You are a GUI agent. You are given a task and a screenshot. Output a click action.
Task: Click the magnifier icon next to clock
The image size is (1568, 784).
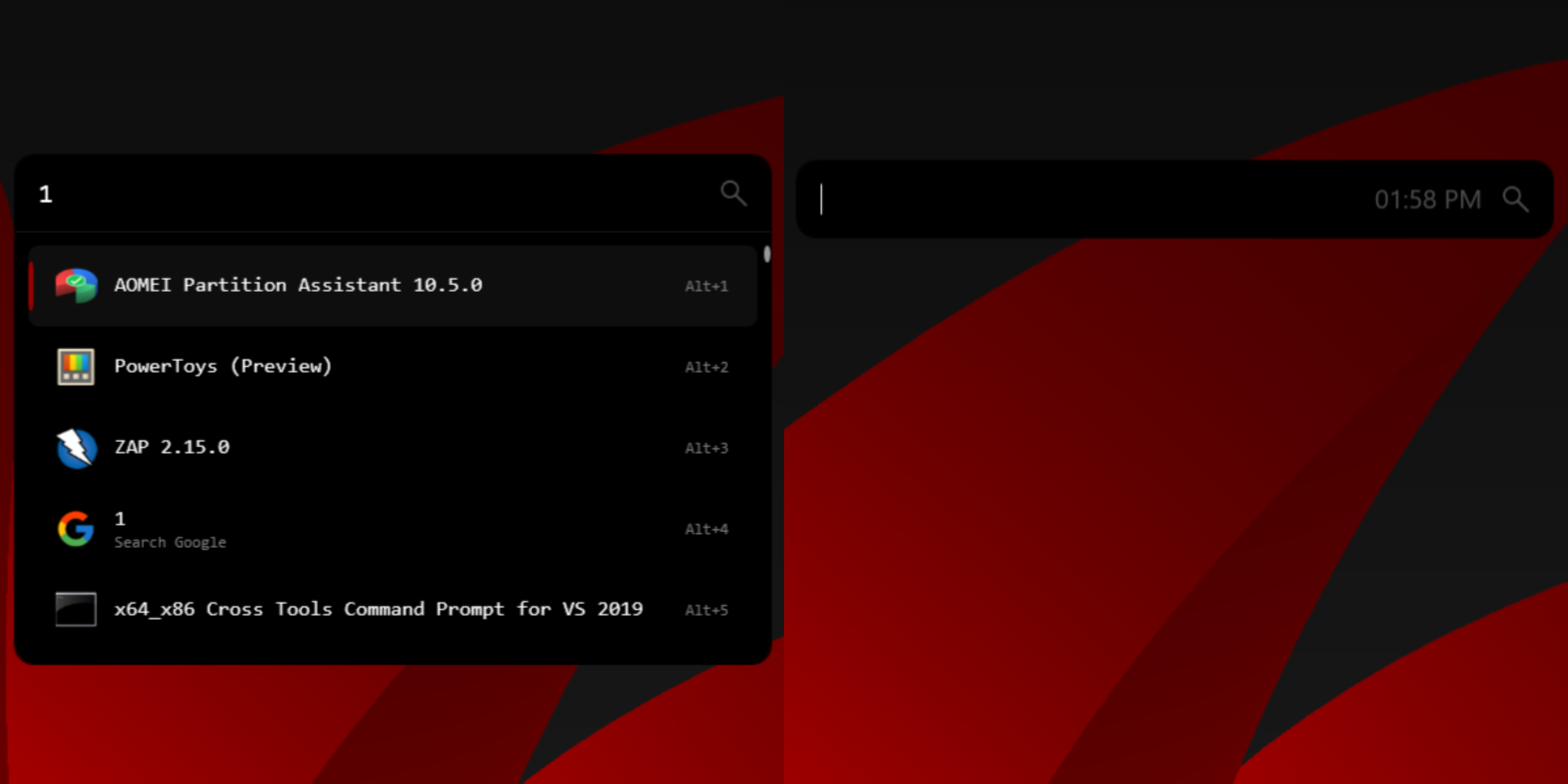tap(1515, 199)
